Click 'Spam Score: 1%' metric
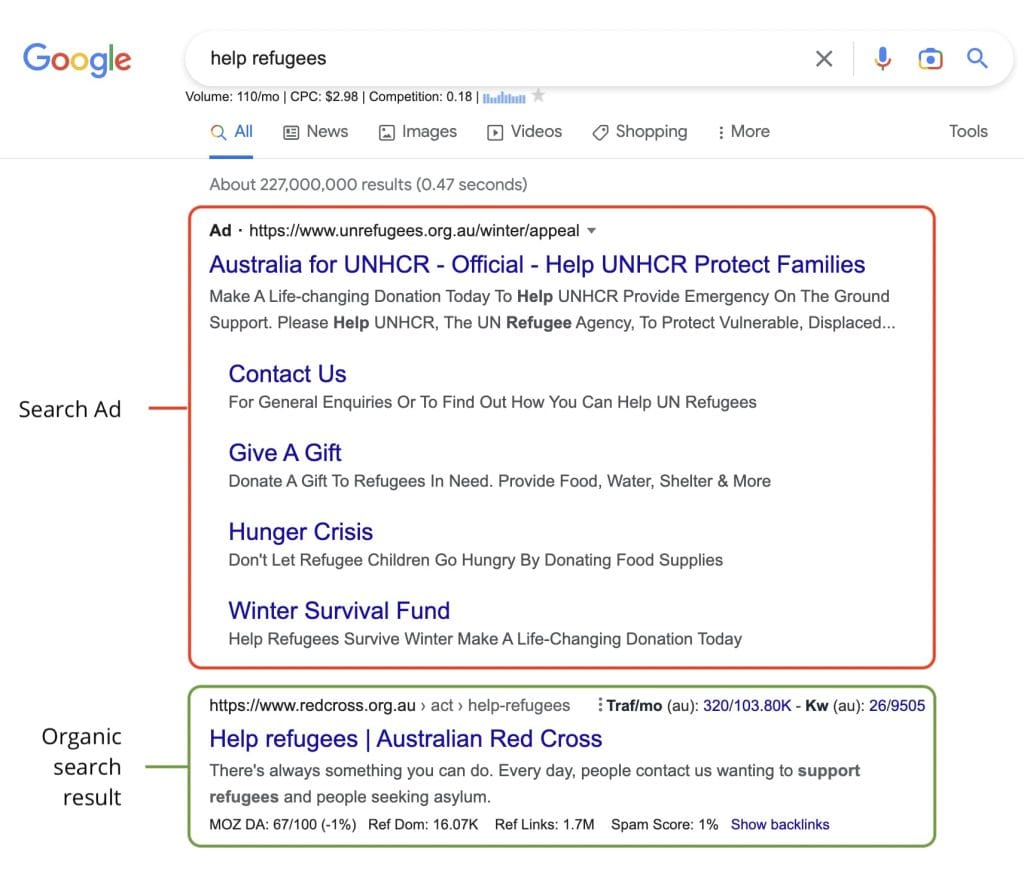Image resolution: width=1024 pixels, height=885 pixels. [x=664, y=824]
